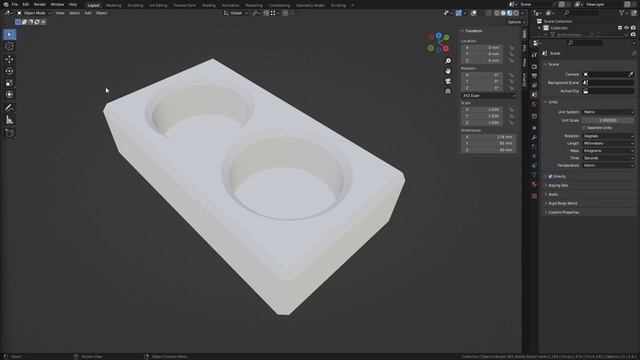
Task: Switch to the UV Editing workspace tab
Action: 158,5
